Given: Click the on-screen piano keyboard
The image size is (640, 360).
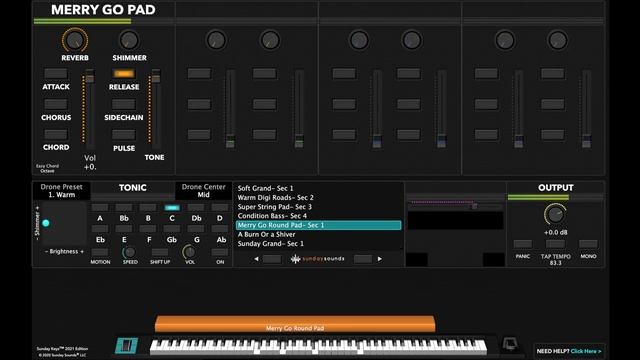Looking at the screenshot, I should coord(318,347).
